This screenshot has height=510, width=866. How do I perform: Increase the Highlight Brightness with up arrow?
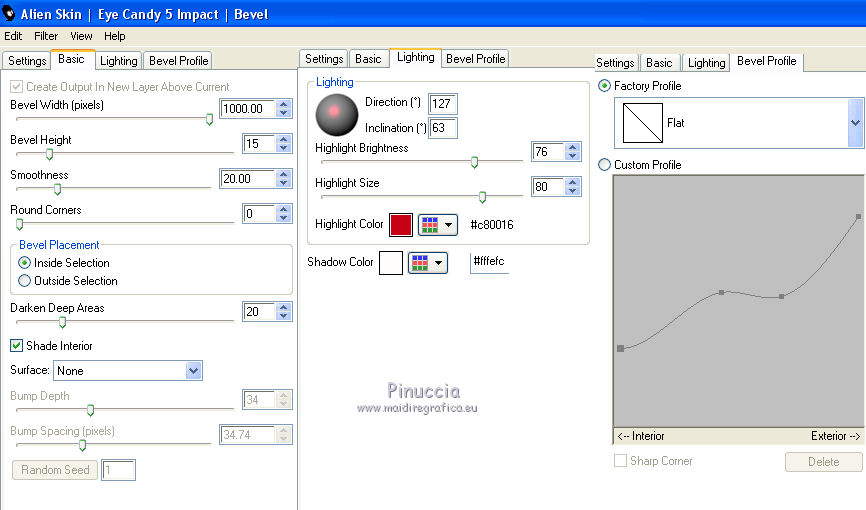point(573,148)
